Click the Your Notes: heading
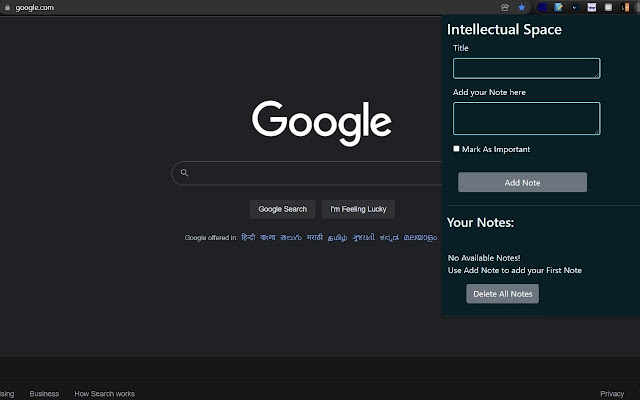The image size is (640, 400). tap(480, 222)
